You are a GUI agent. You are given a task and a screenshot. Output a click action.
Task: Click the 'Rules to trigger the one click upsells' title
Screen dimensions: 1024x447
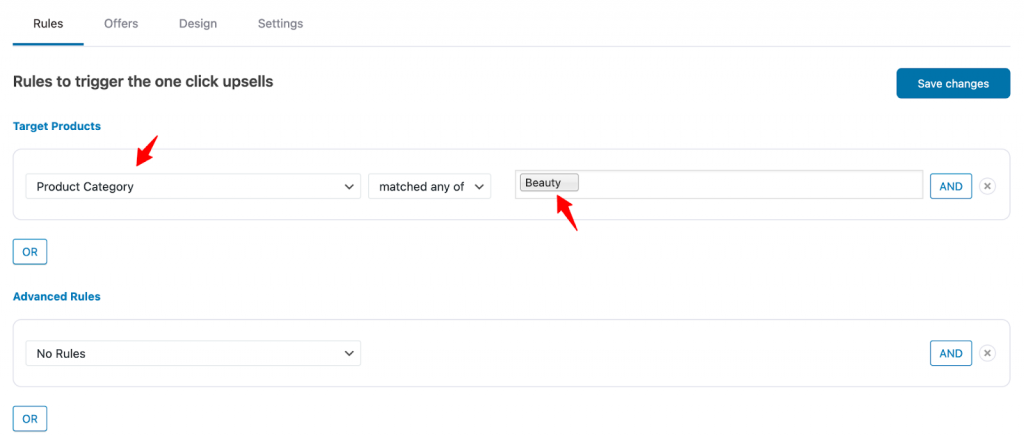[143, 82]
